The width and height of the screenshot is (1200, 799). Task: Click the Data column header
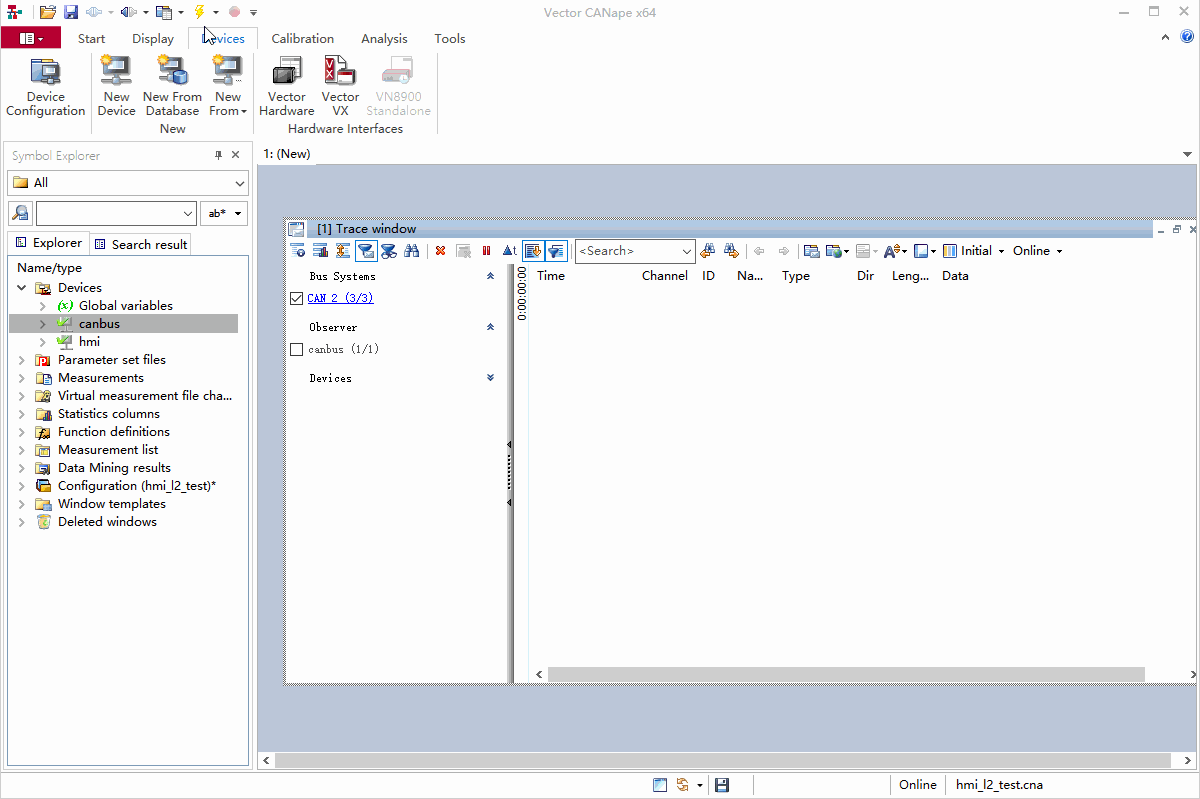pos(955,276)
